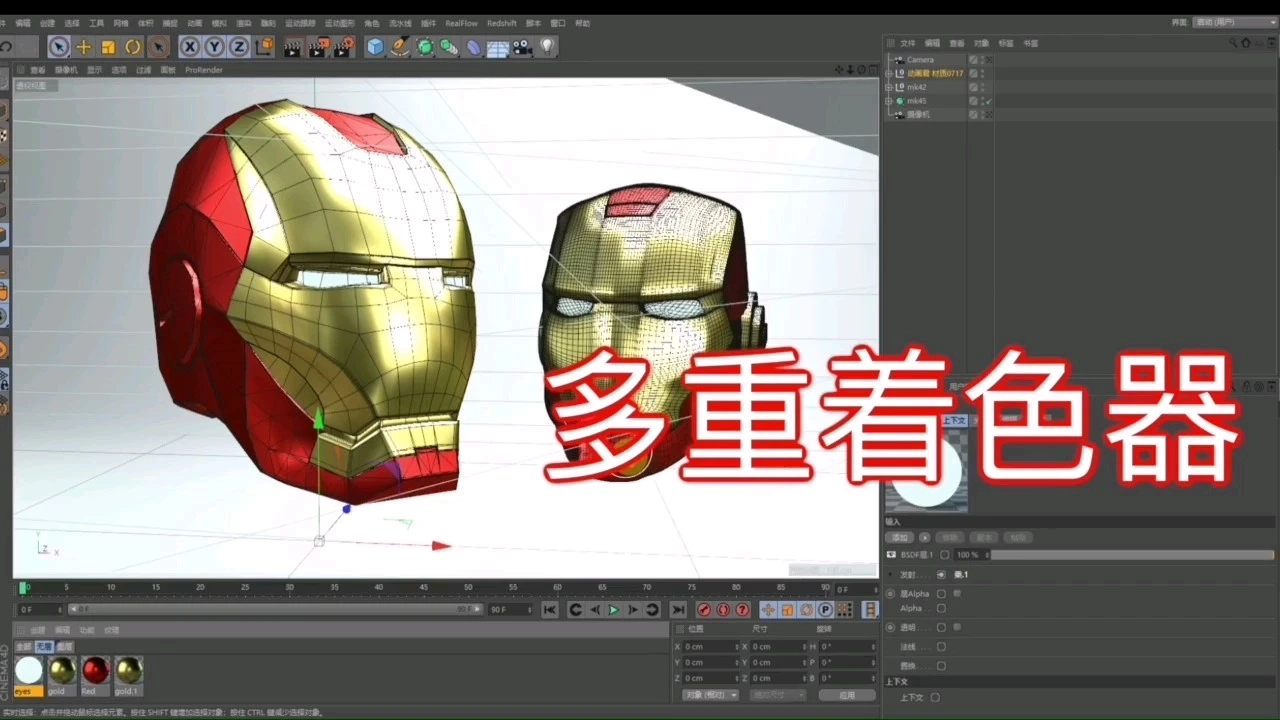Image resolution: width=1280 pixels, height=720 pixels.
Task: Toggle the Z axis lock
Action: coord(239,47)
